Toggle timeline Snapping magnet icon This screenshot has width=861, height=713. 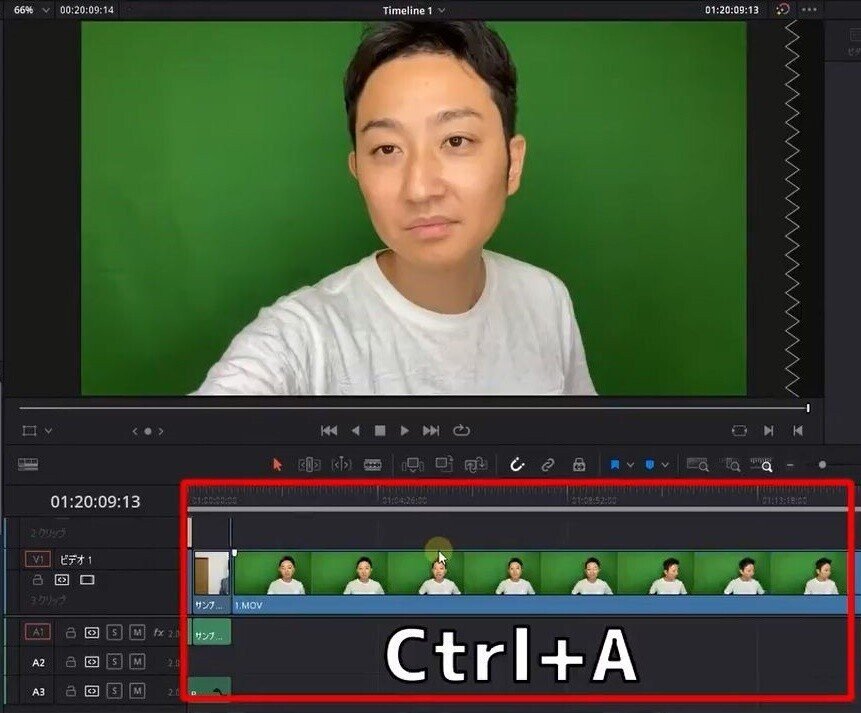[x=517, y=465]
